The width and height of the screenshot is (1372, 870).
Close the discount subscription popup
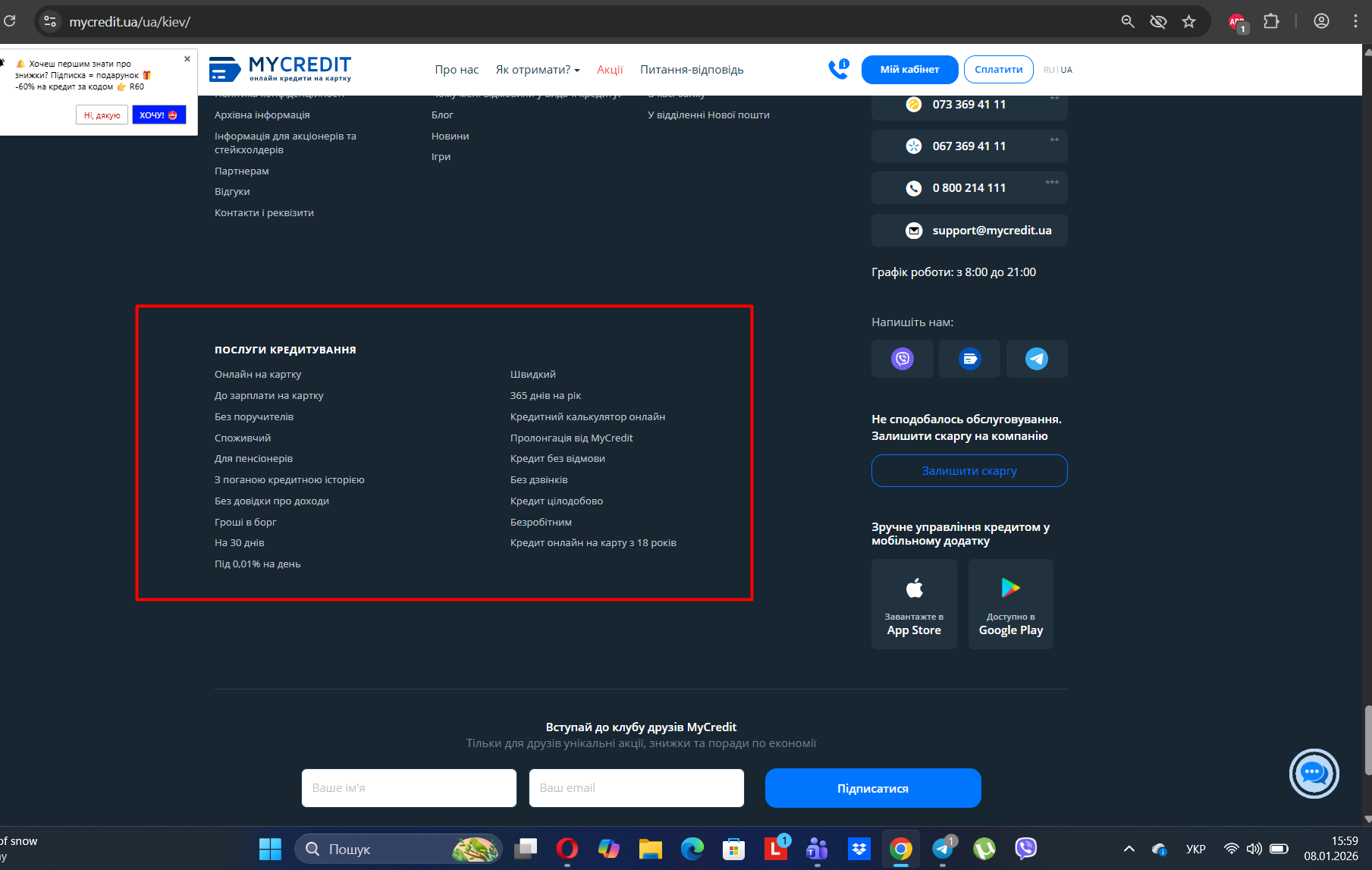[187, 58]
